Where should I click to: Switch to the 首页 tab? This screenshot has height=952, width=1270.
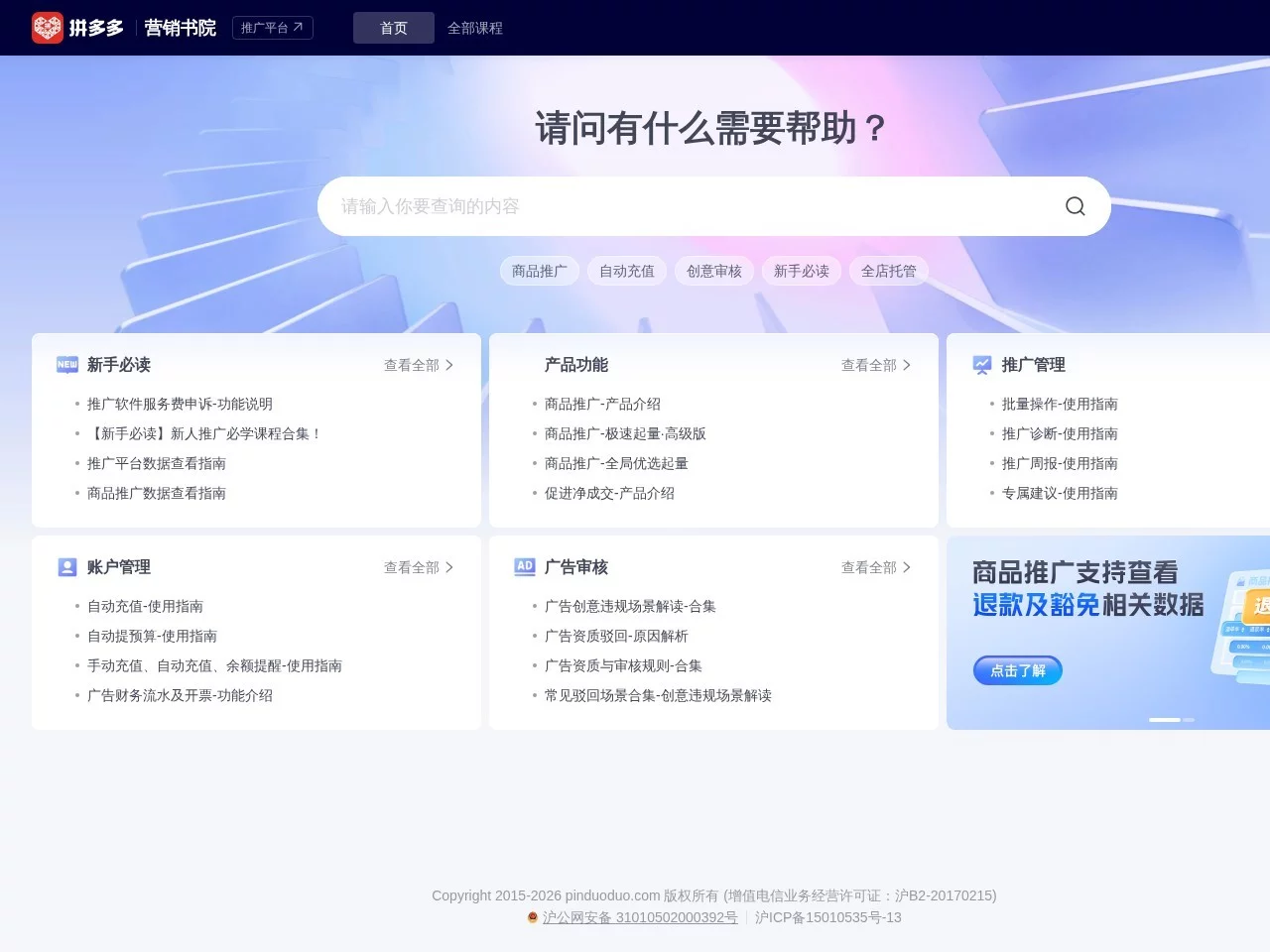393,28
